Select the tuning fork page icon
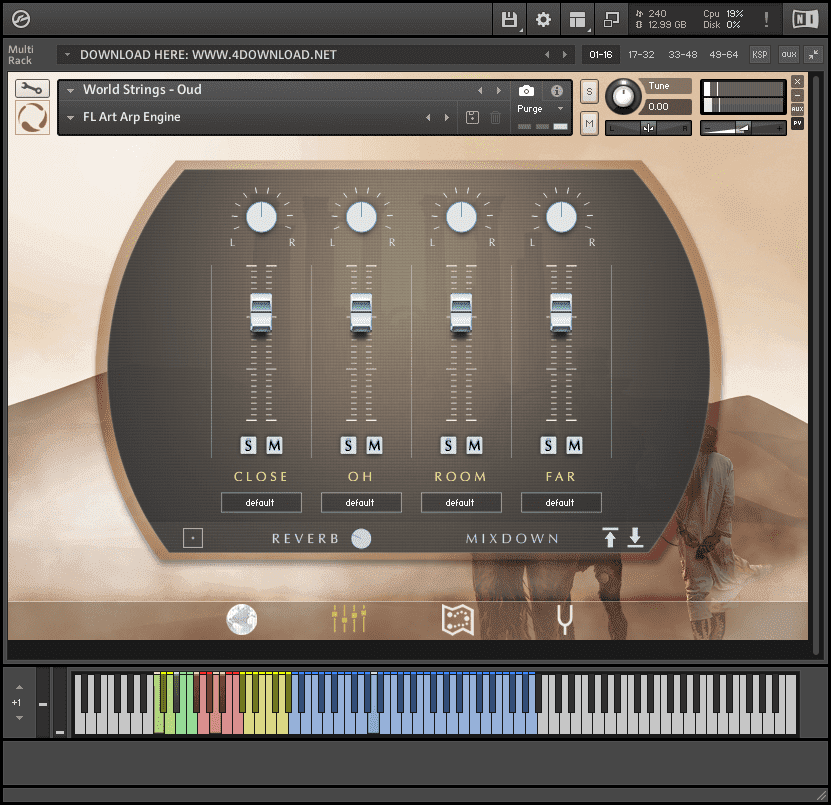 (x=563, y=619)
